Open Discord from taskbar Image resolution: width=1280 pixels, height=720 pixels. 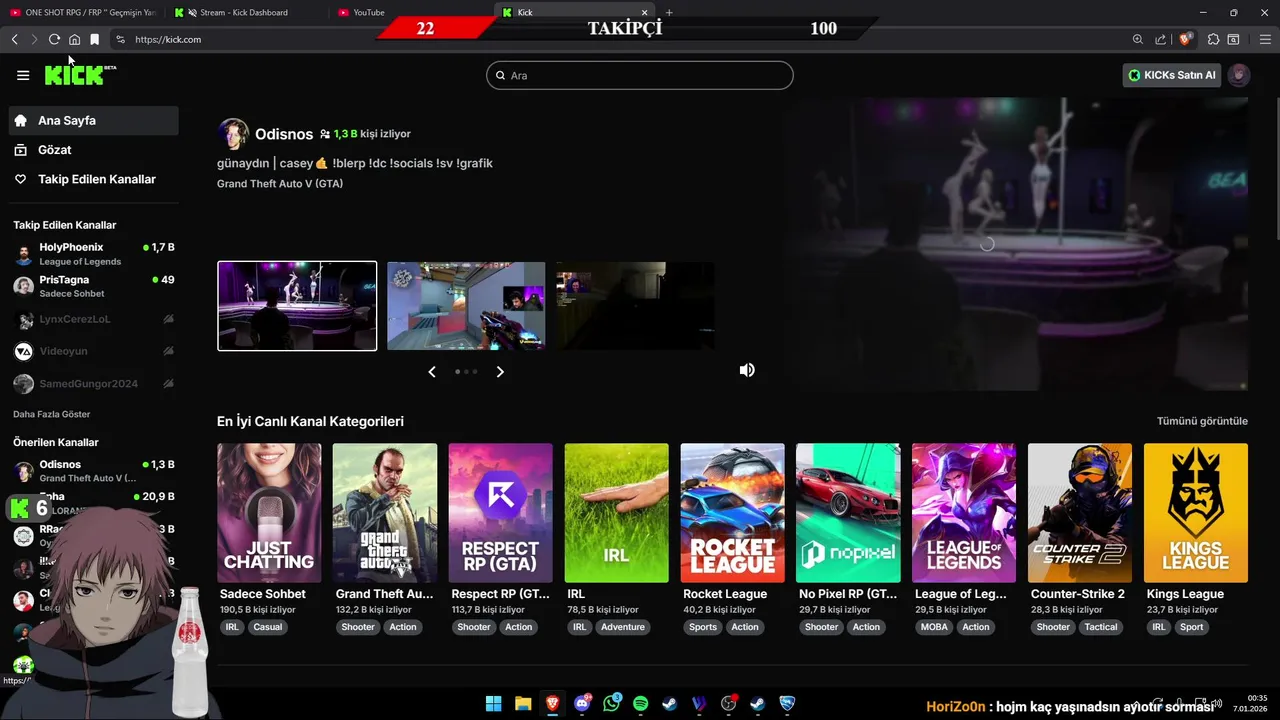tap(583, 704)
